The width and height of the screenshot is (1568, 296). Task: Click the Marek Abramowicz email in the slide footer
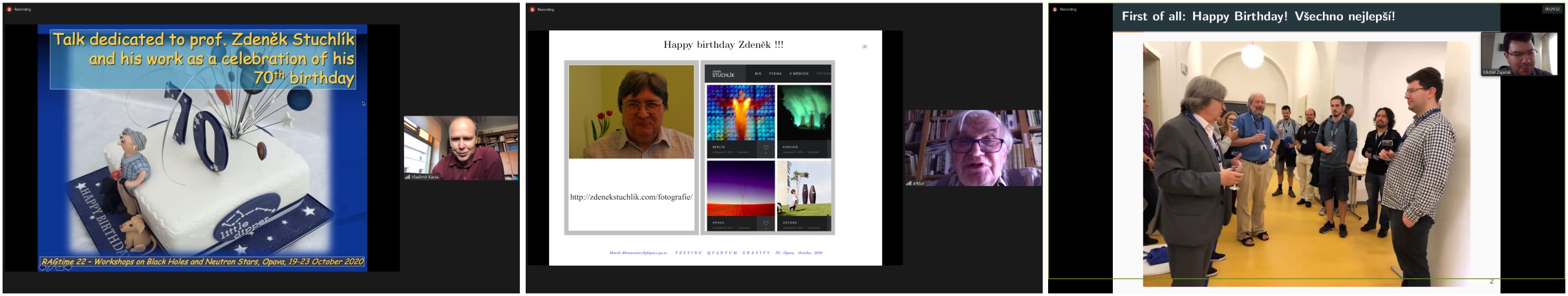point(638,253)
